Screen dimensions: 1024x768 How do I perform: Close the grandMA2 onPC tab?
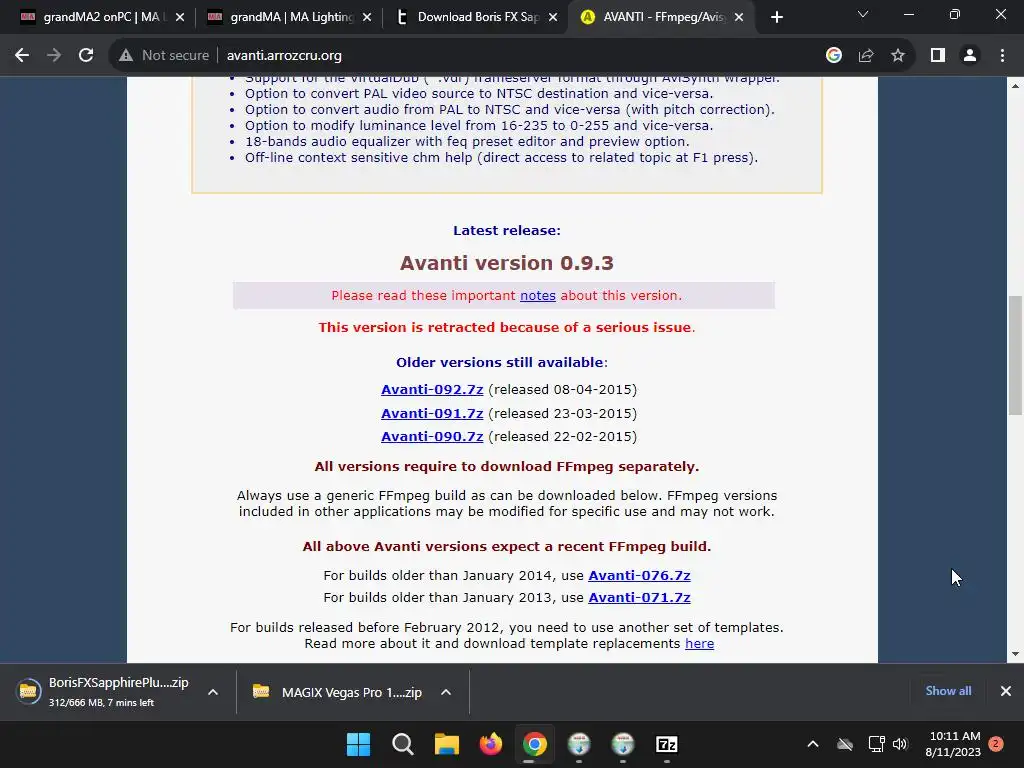click(180, 18)
